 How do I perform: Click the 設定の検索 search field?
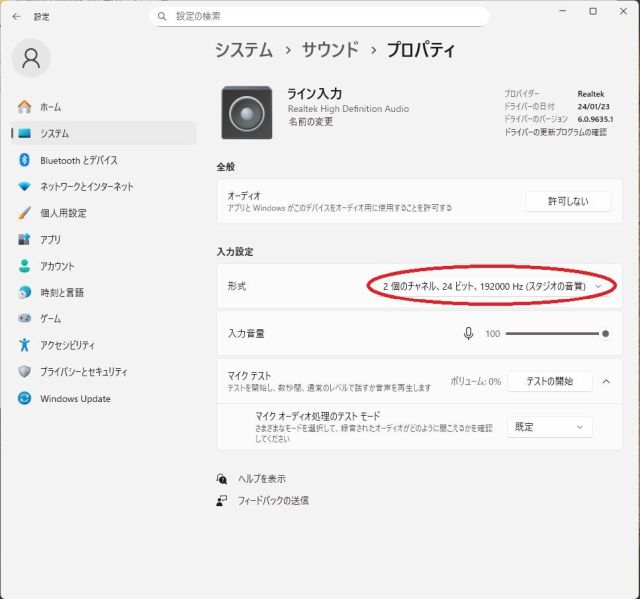click(x=320, y=17)
